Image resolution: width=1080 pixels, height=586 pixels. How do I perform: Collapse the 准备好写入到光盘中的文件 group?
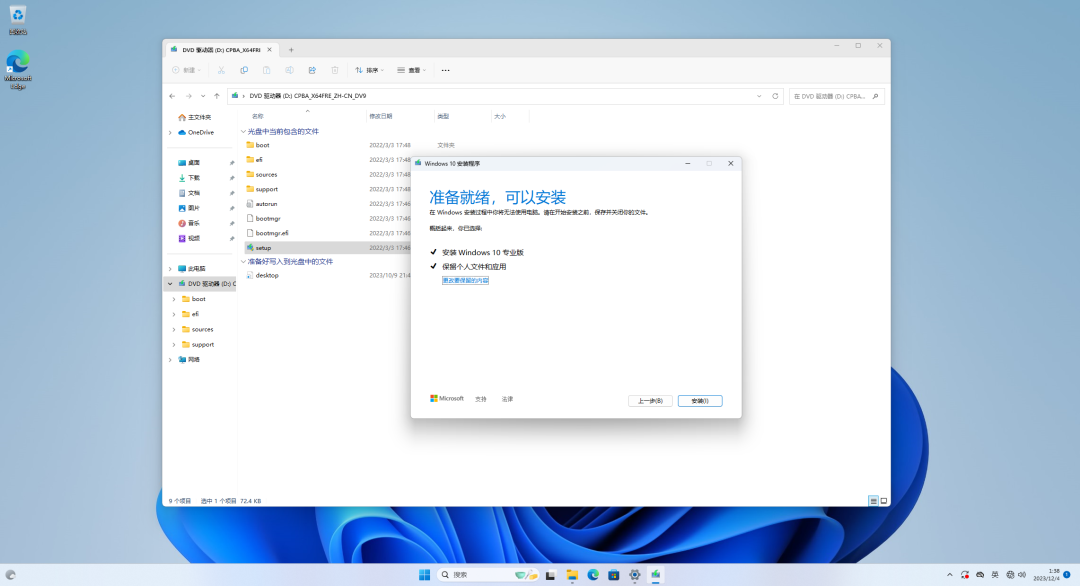243,262
